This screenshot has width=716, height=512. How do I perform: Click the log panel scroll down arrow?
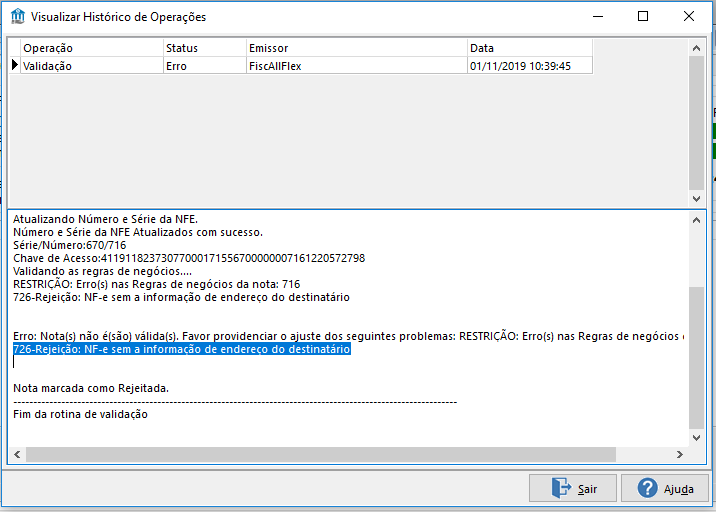pos(696,438)
